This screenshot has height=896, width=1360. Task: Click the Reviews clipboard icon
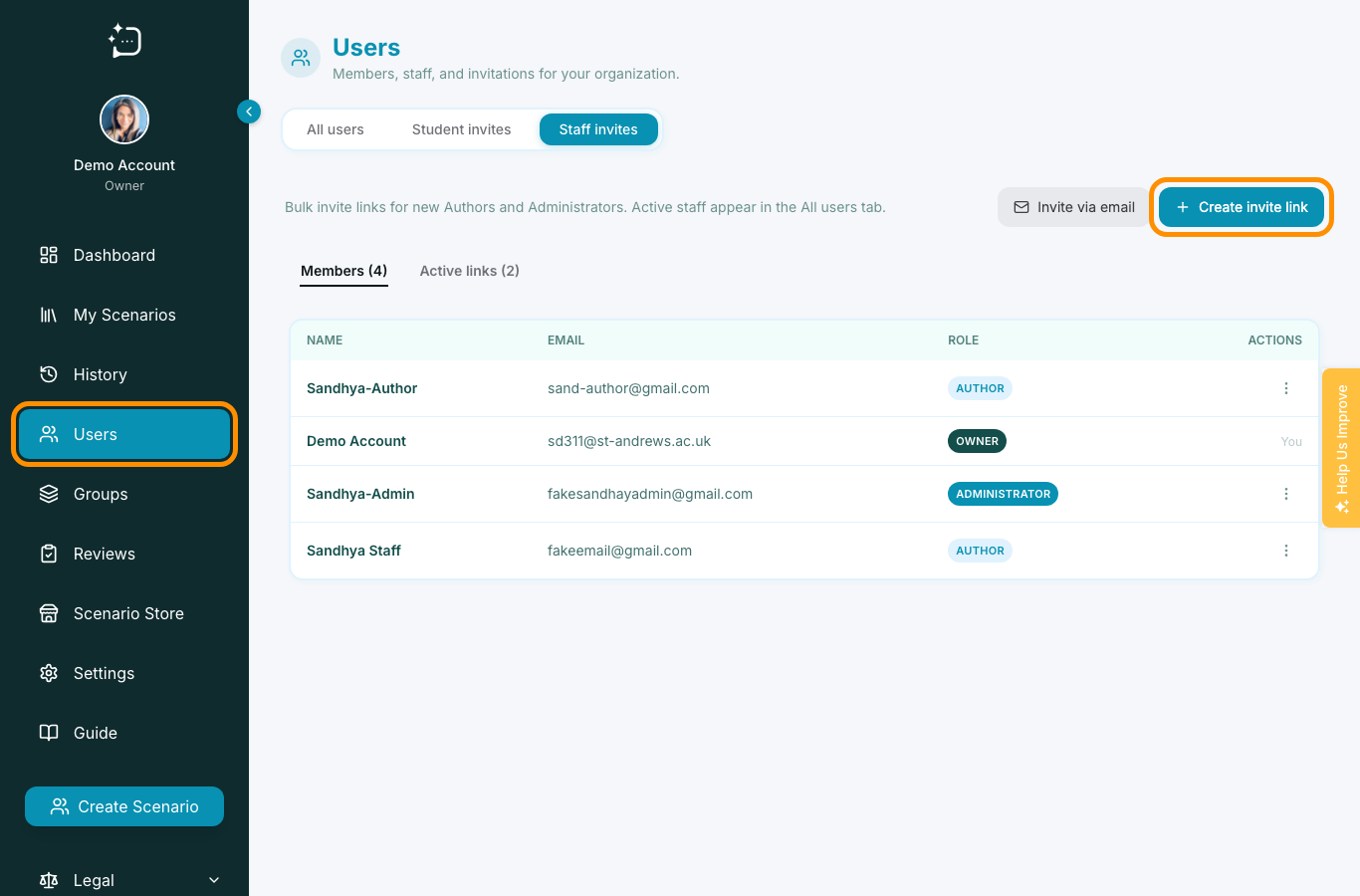49,554
